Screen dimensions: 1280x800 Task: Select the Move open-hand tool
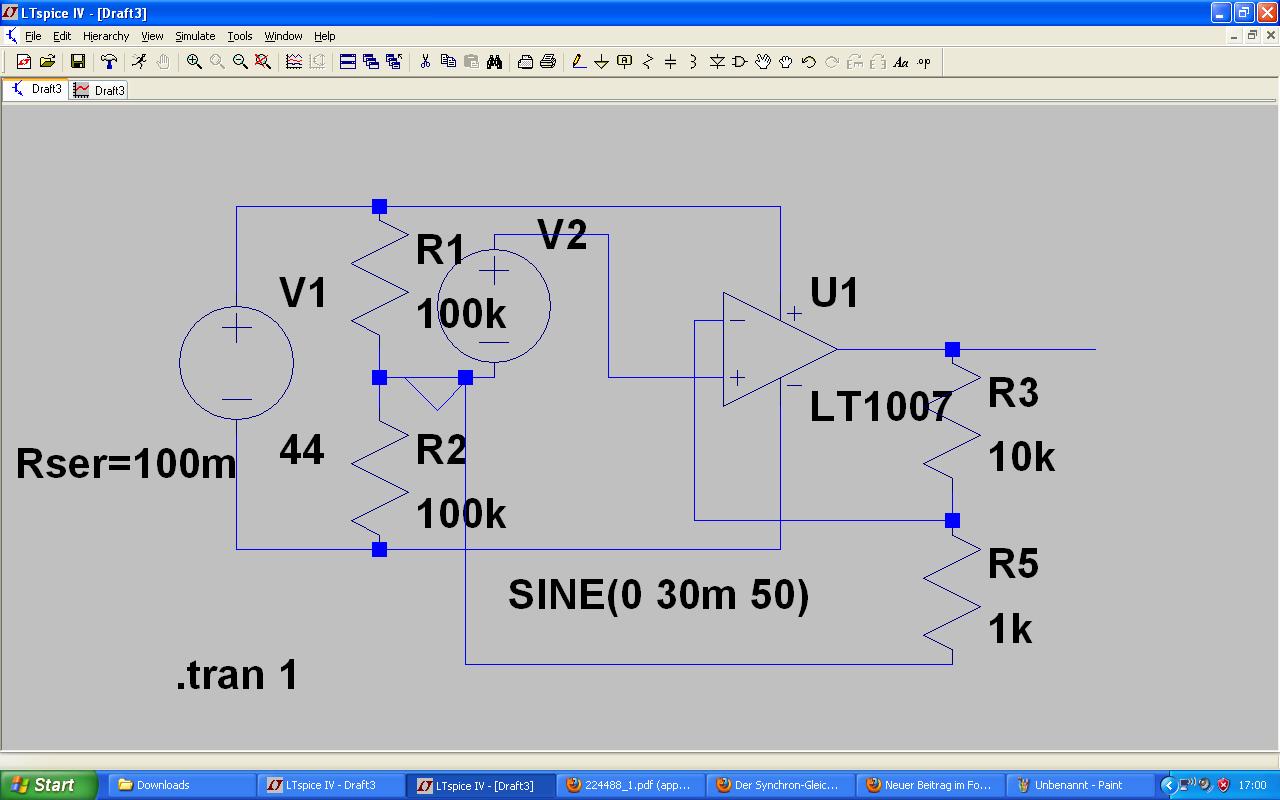(x=763, y=62)
